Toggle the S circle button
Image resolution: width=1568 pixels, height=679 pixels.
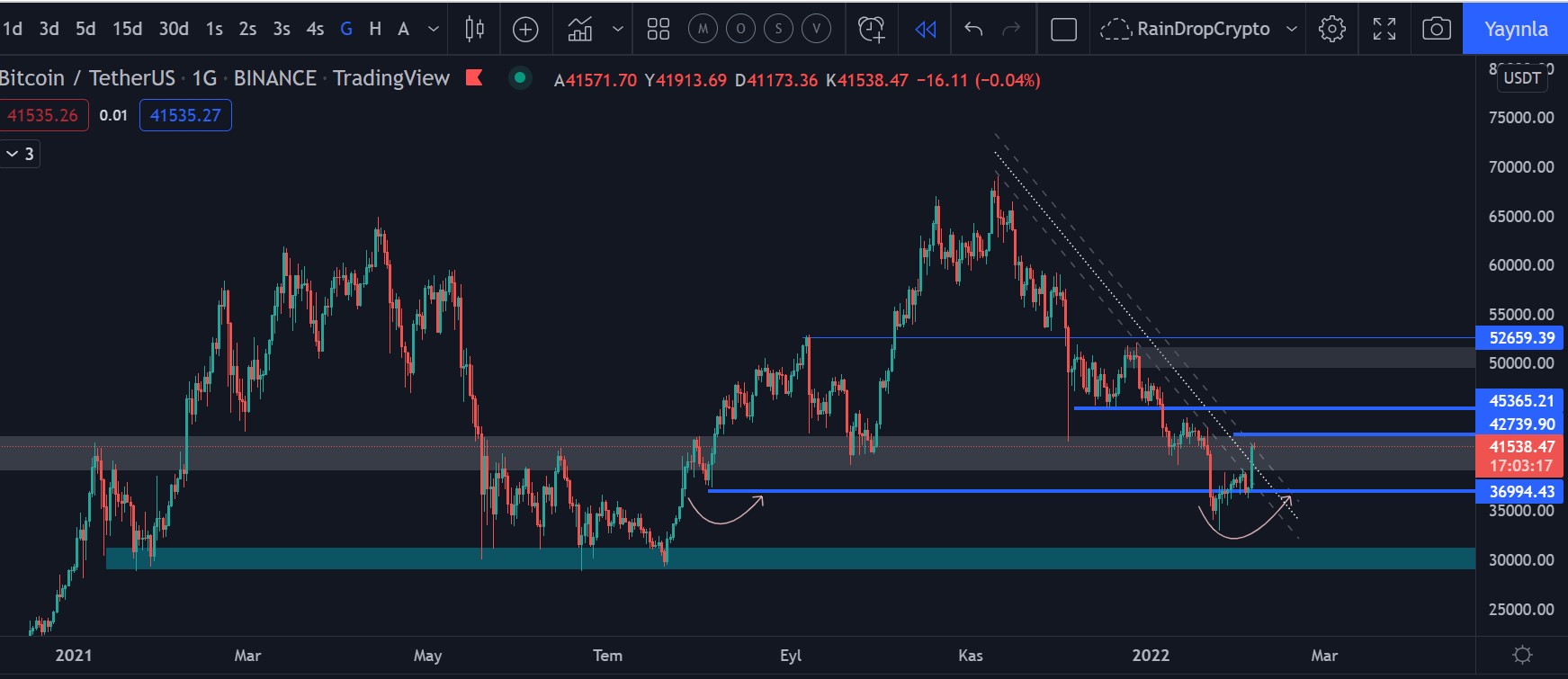[778, 29]
